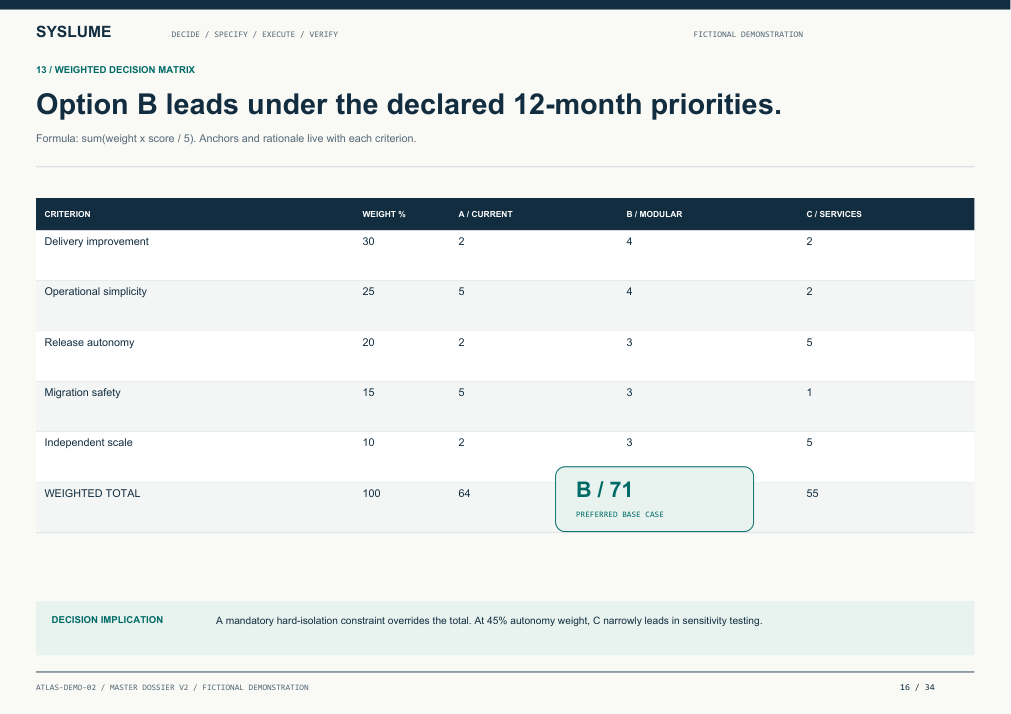Click the 'PREFERRED BASE CASE' caption
Viewport: 1011px width, 714px height.
(x=620, y=514)
